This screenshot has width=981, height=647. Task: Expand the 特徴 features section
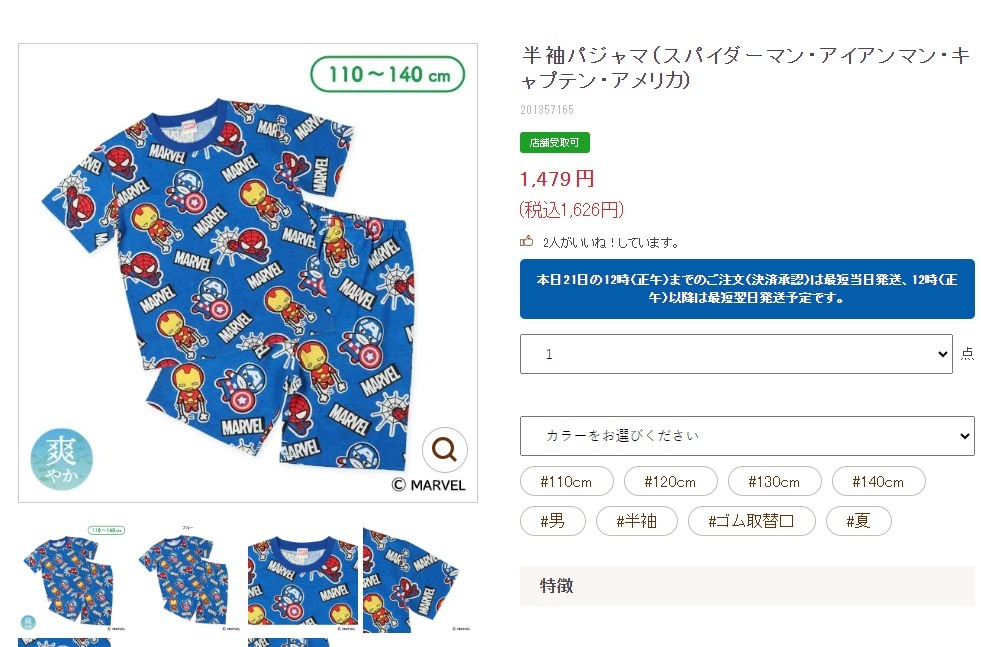(x=747, y=586)
